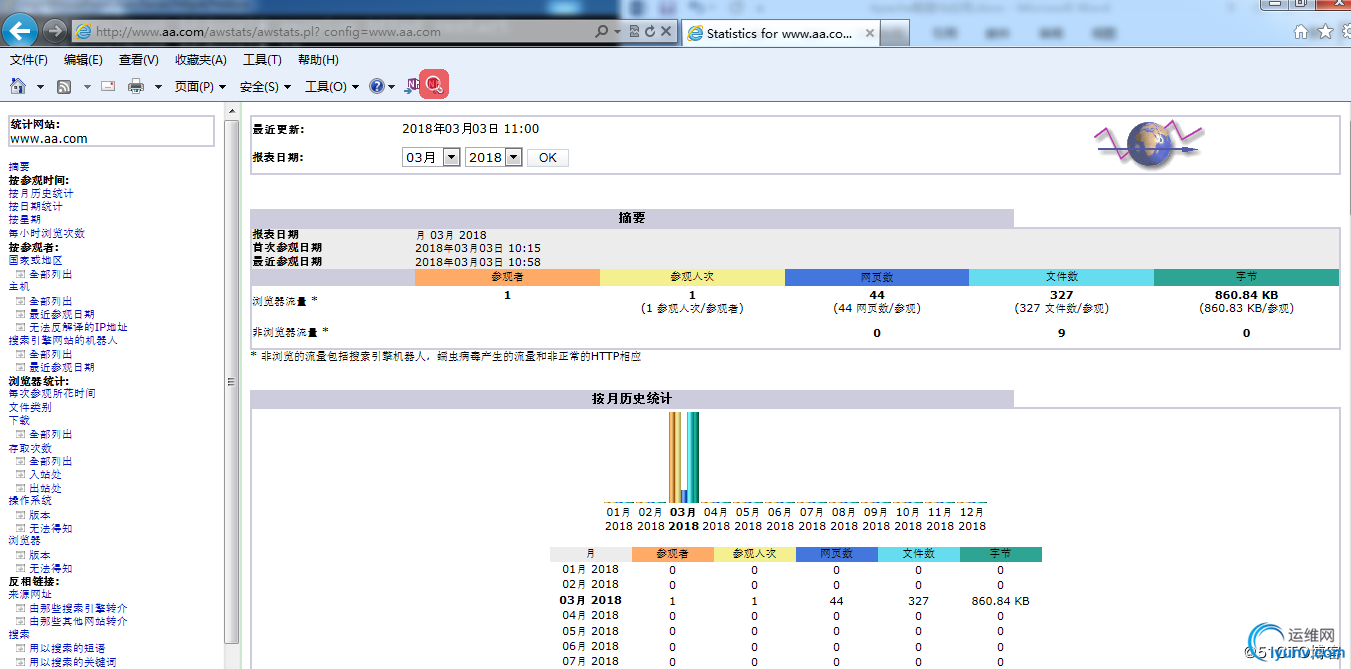Refresh the page using the reload icon
Viewport: 1351px width, 669px height.
(650, 32)
